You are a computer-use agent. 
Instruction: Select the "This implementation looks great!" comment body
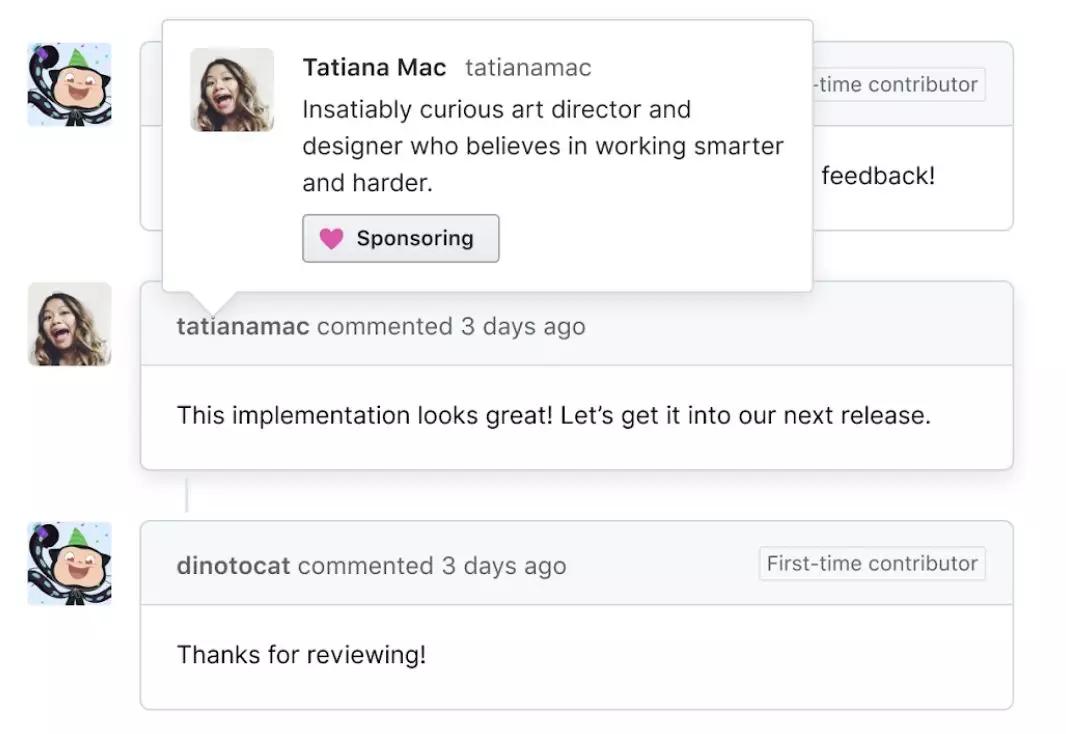553,416
